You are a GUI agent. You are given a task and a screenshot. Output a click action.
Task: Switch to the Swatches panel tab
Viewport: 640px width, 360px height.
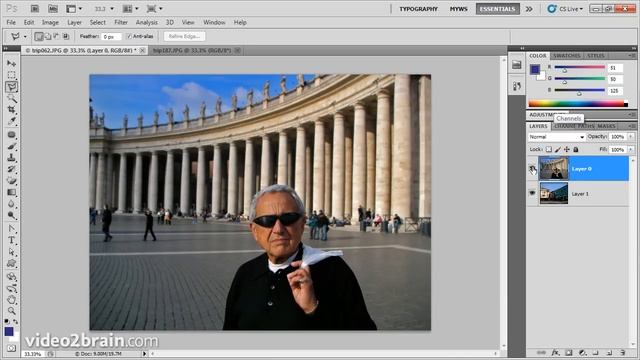567,56
